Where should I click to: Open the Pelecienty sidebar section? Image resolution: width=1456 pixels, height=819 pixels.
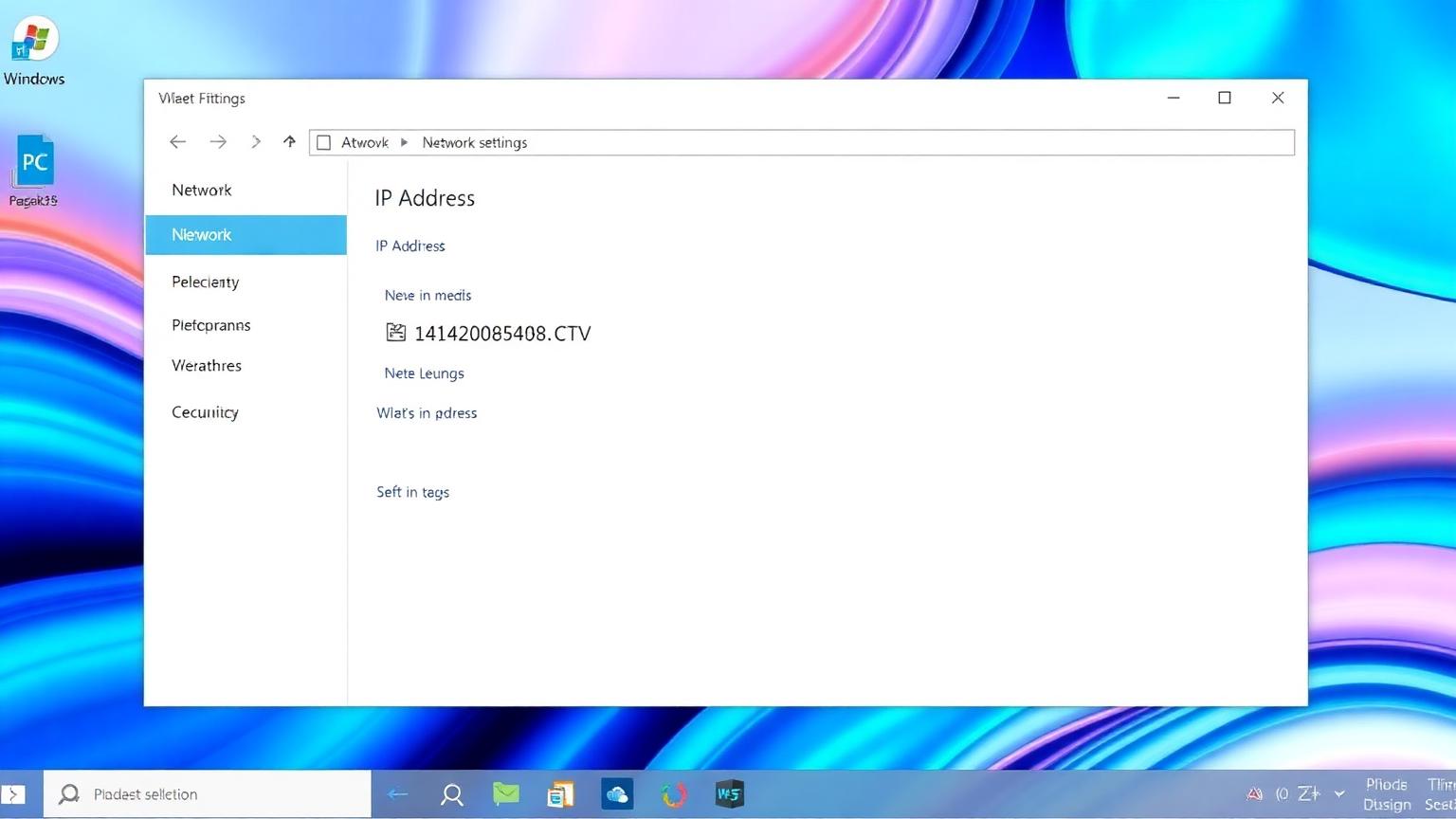[x=206, y=282]
